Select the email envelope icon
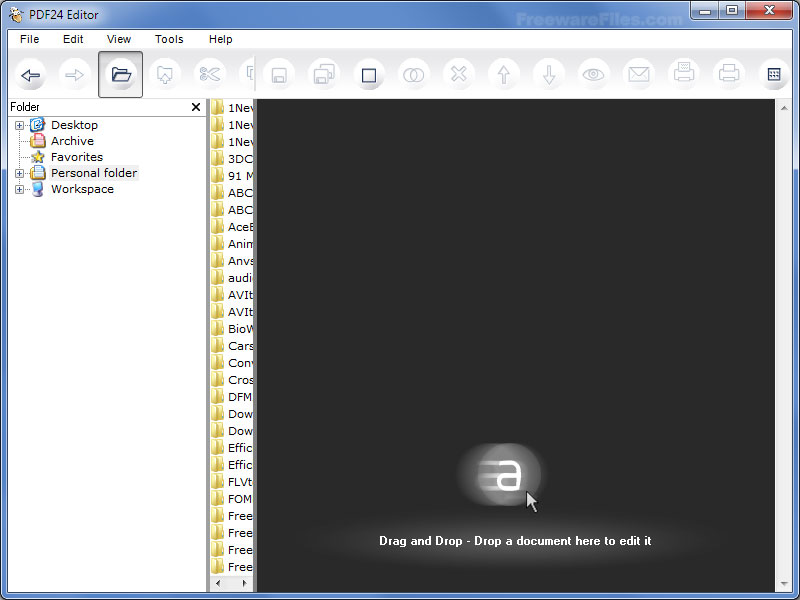This screenshot has width=800, height=600. 639,73
